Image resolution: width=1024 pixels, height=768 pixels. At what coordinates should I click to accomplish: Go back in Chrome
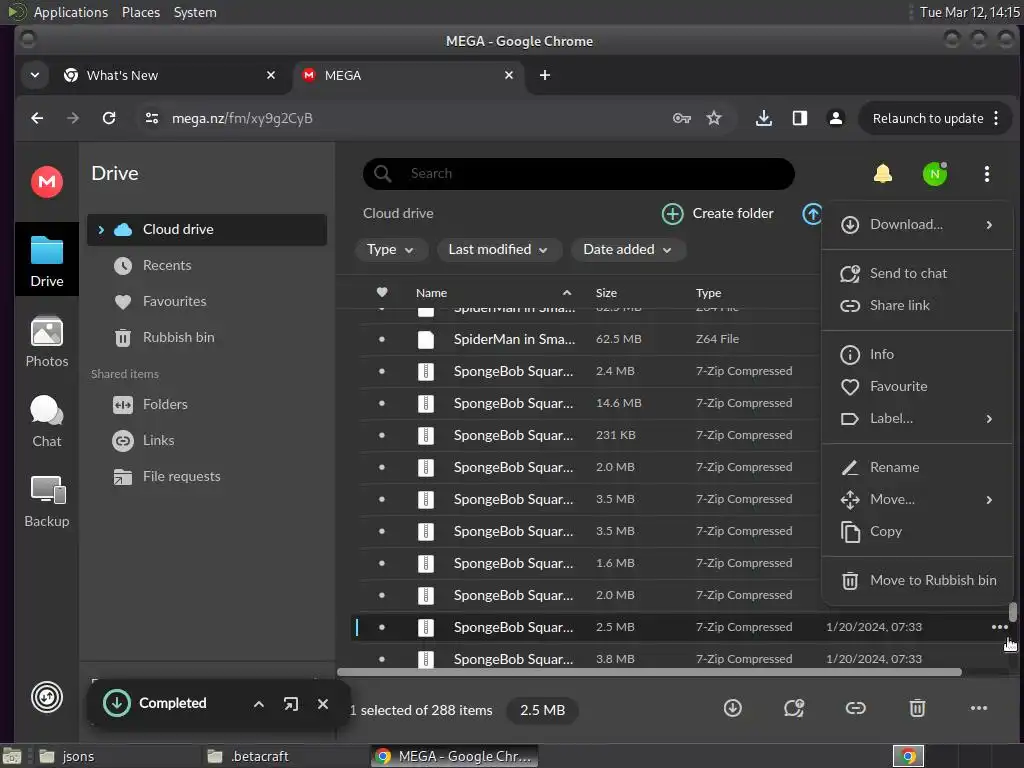coord(37,118)
